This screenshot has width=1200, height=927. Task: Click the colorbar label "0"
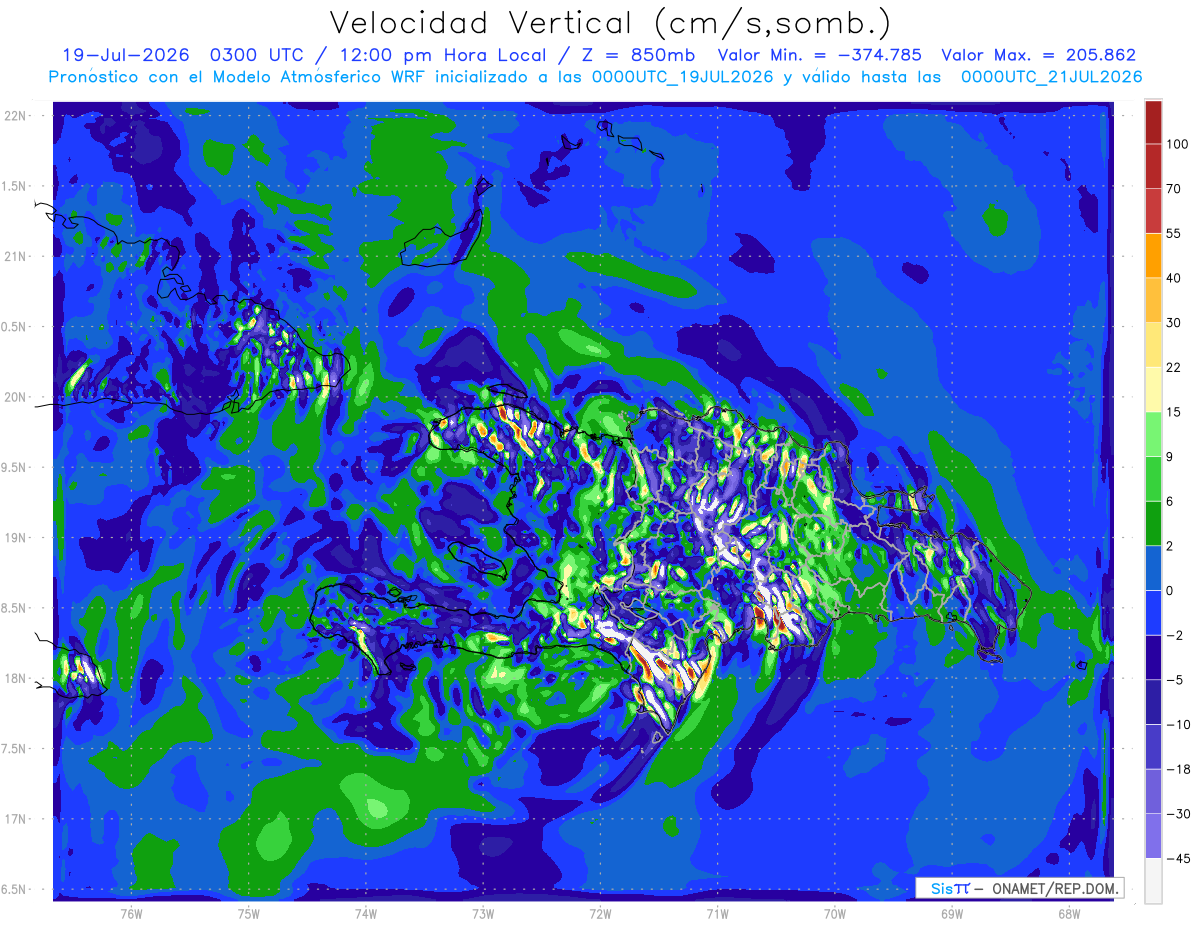[1169, 590]
